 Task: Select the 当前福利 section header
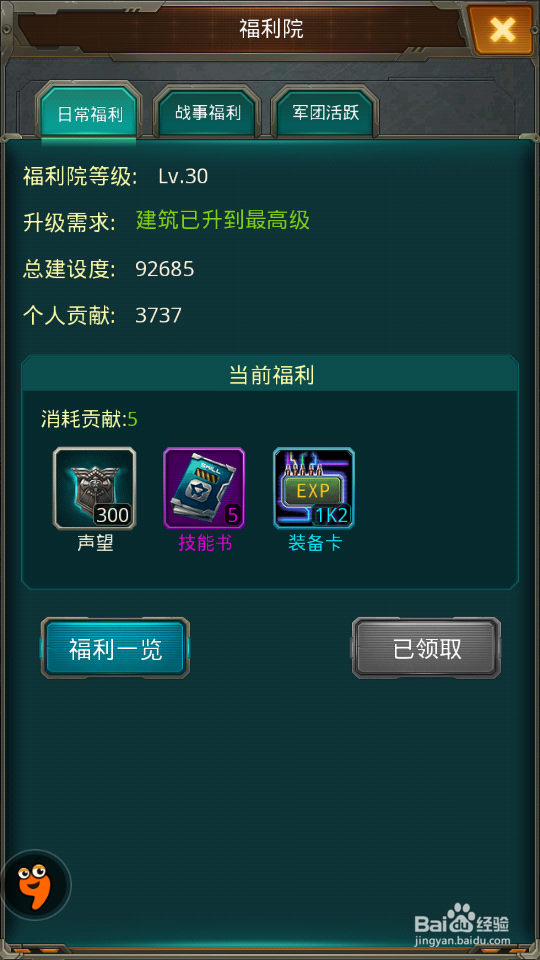point(271,375)
